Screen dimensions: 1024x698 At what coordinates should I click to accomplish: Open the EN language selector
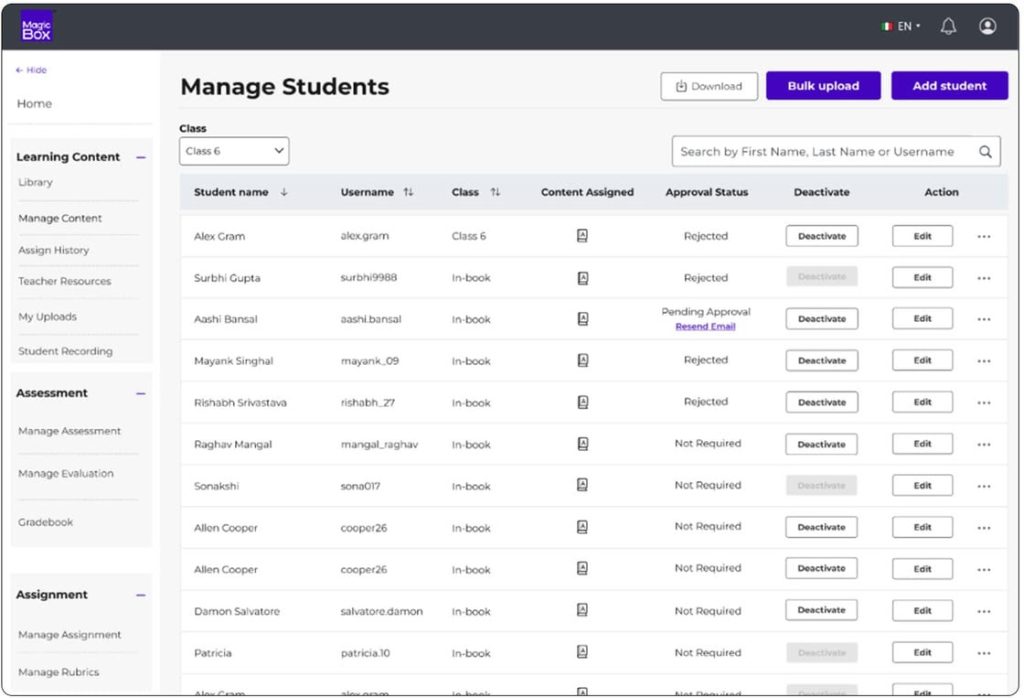point(902,27)
